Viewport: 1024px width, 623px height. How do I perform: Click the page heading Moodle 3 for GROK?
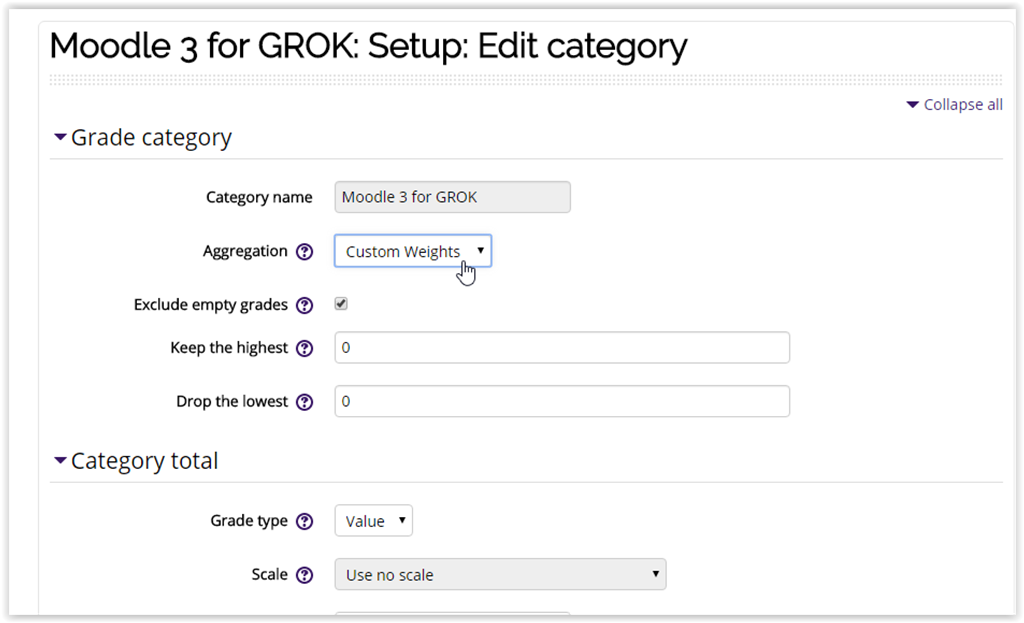(x=368, y=46)
